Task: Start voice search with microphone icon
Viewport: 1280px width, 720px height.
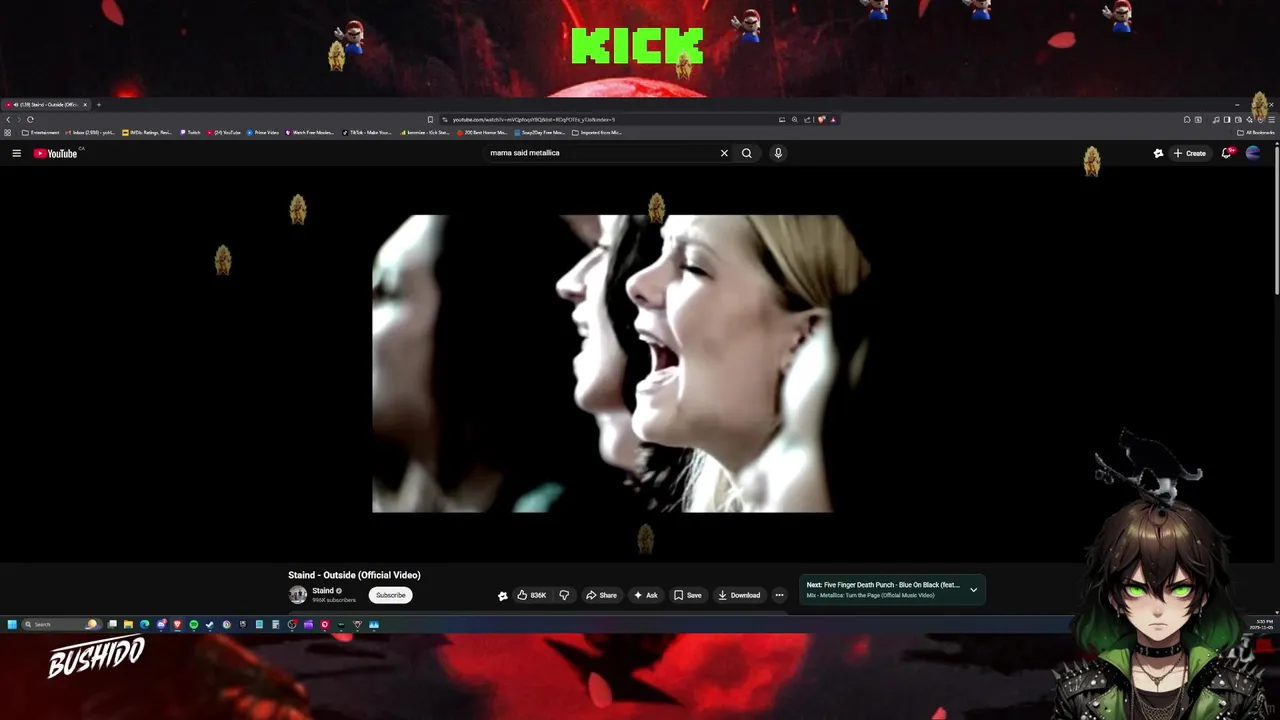Action: click(x=778, y=153)
